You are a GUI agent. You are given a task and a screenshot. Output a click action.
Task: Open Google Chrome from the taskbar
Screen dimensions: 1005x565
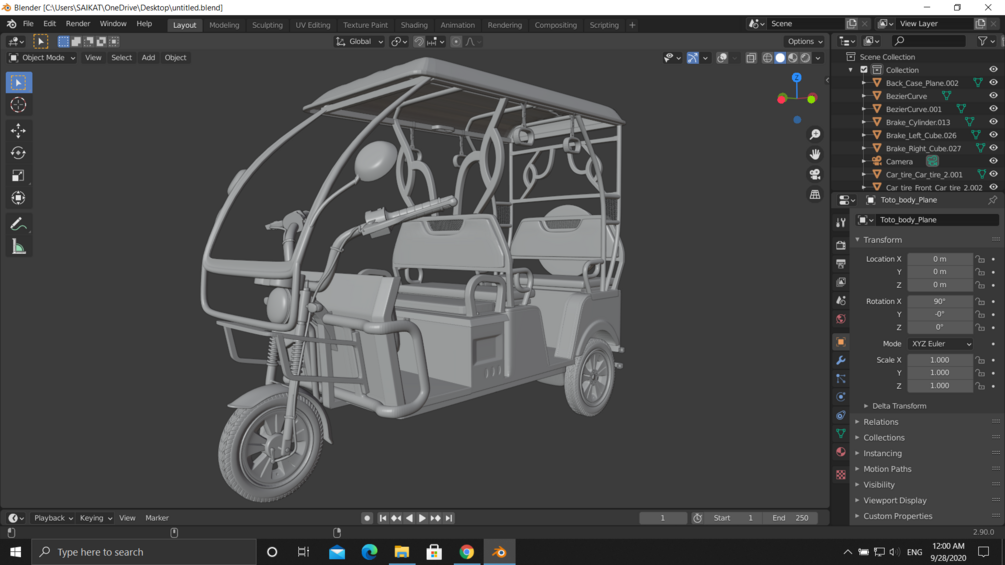(467, 552)
